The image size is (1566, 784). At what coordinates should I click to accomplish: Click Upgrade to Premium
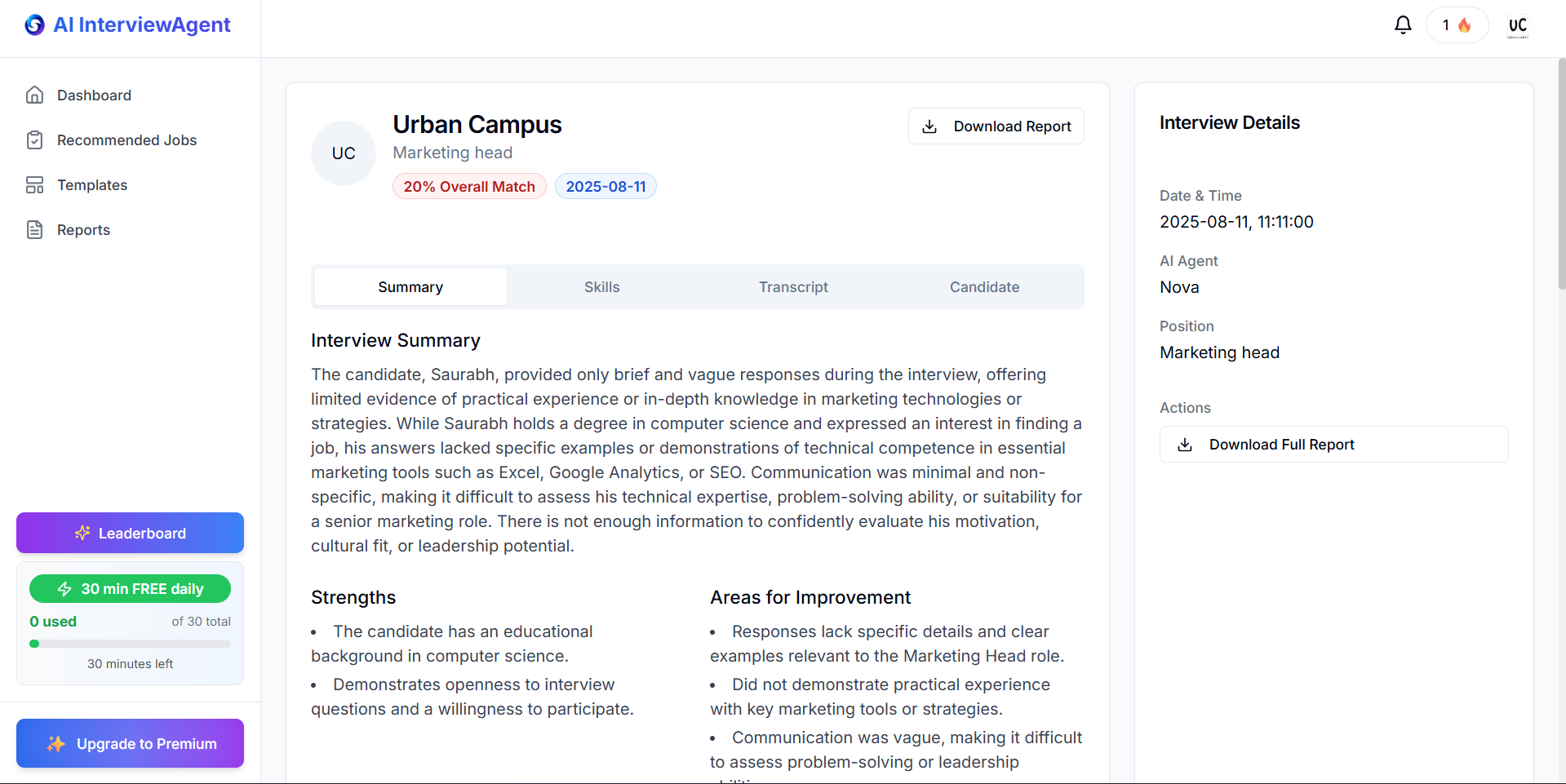130,743
